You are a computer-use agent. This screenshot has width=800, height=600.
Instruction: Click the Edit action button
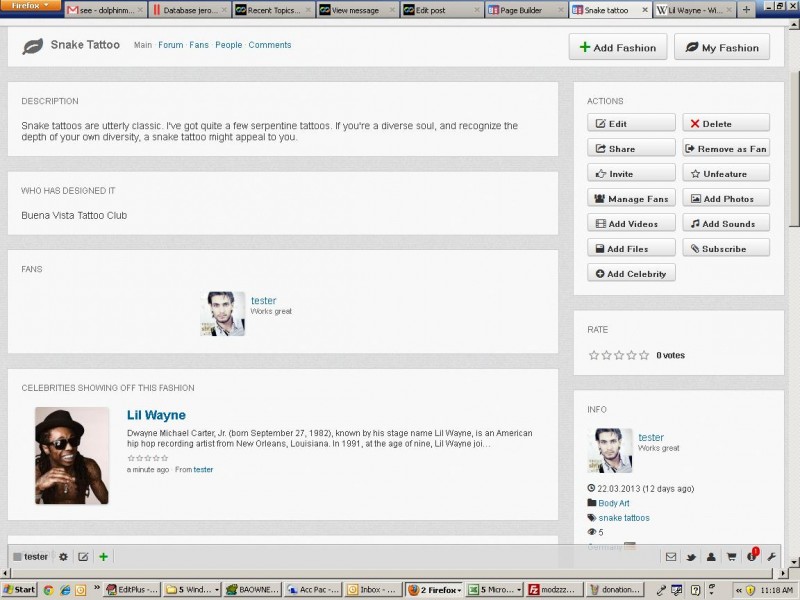(631, 123)
